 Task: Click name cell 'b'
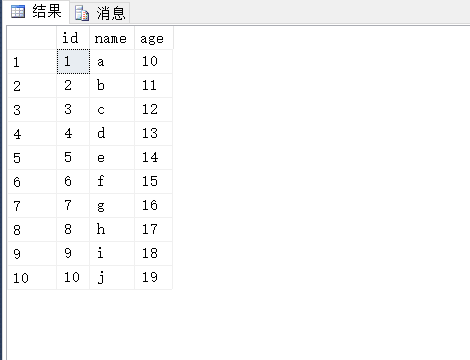pos(112,86)
